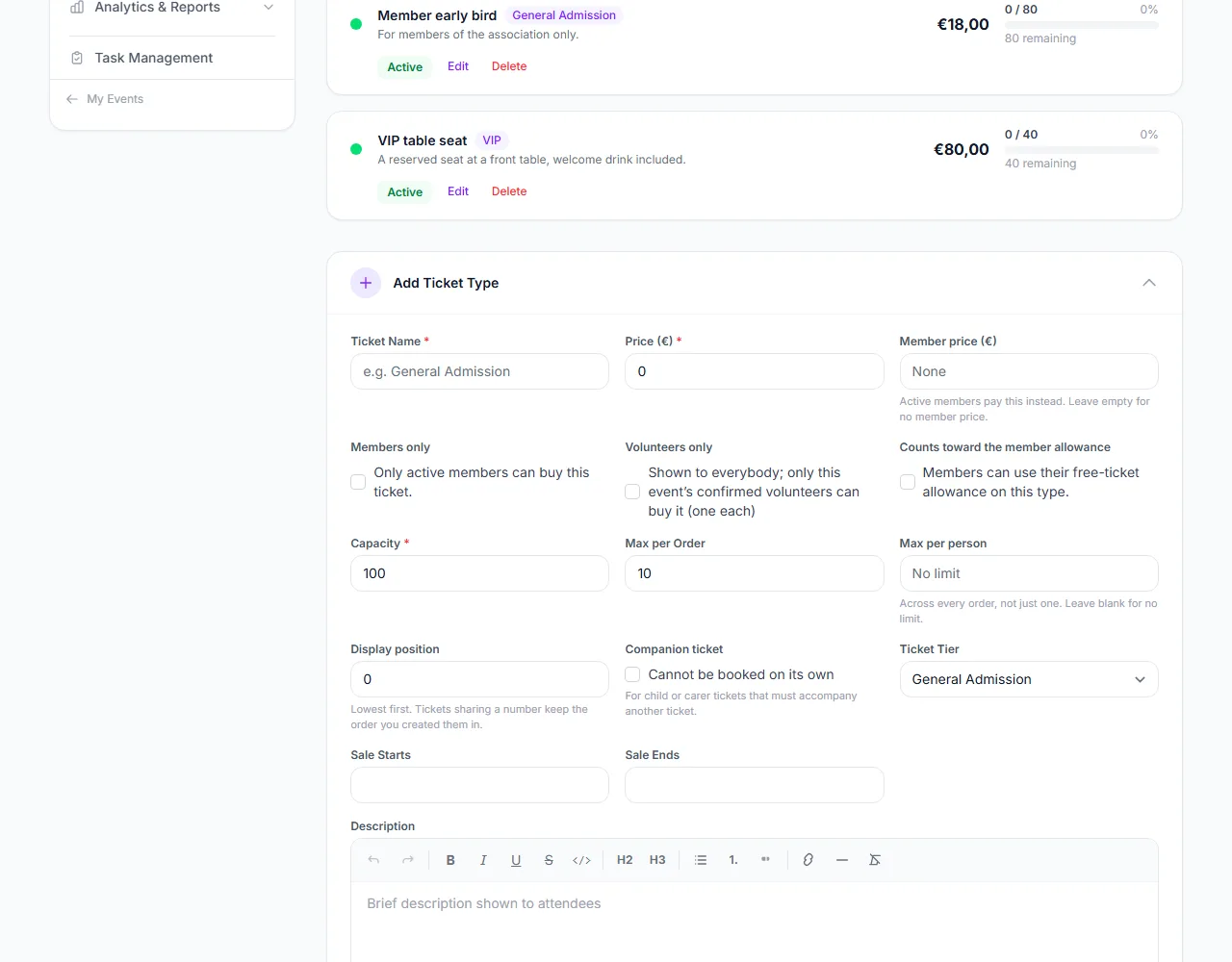Image resolution: width=1232 pixels, height=962 pixels.
Task: Enable the Members only checkbox
Action: (x=358, y=482)
